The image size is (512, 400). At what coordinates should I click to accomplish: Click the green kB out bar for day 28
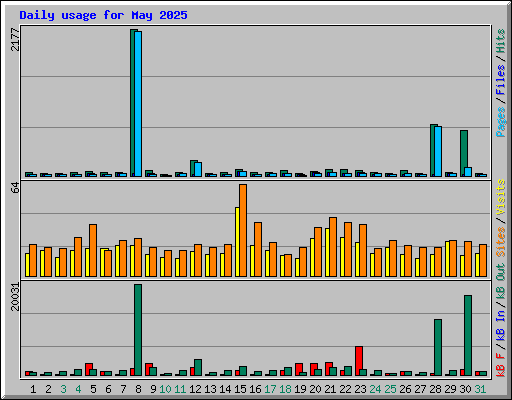438,347
